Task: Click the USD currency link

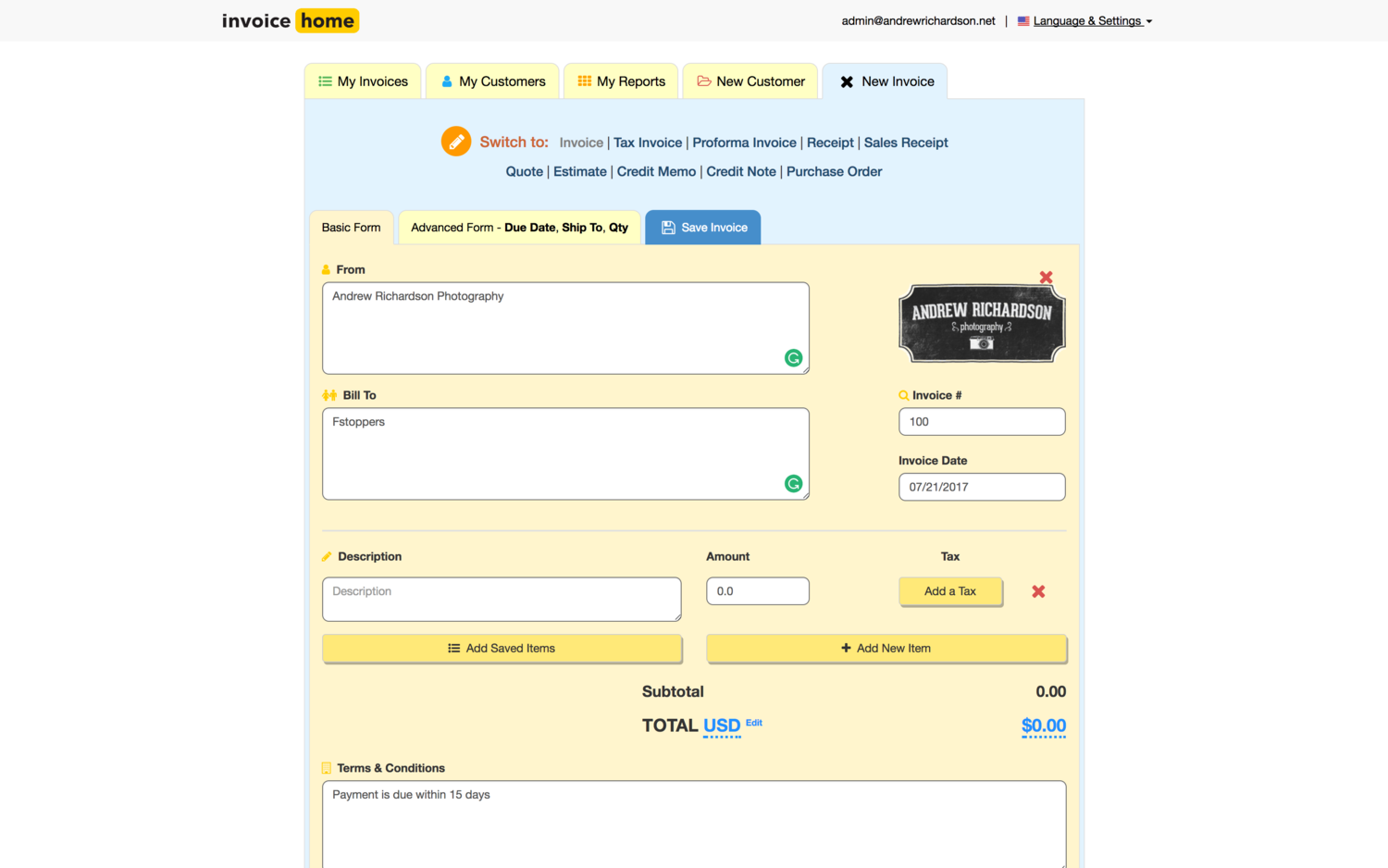Action: pos(722,726)
